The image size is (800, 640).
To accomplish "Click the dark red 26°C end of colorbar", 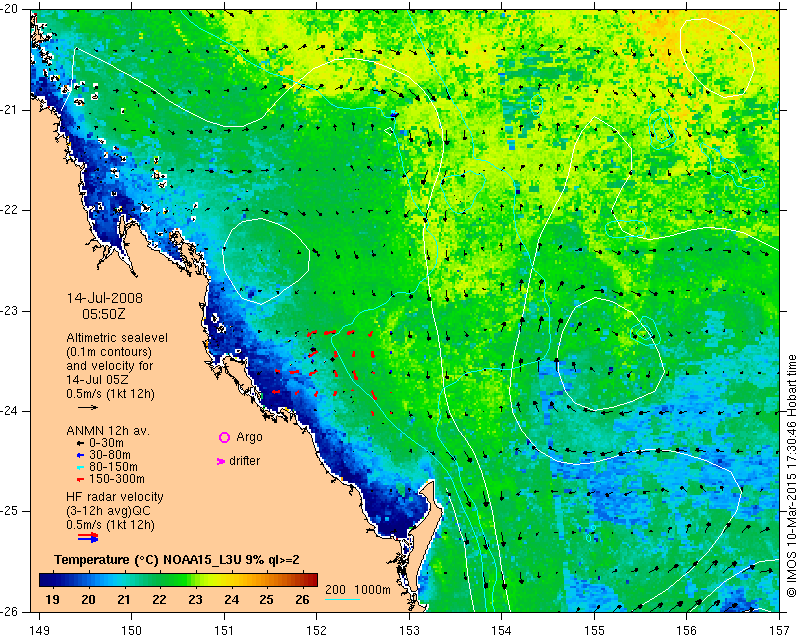I will point(312,580).
